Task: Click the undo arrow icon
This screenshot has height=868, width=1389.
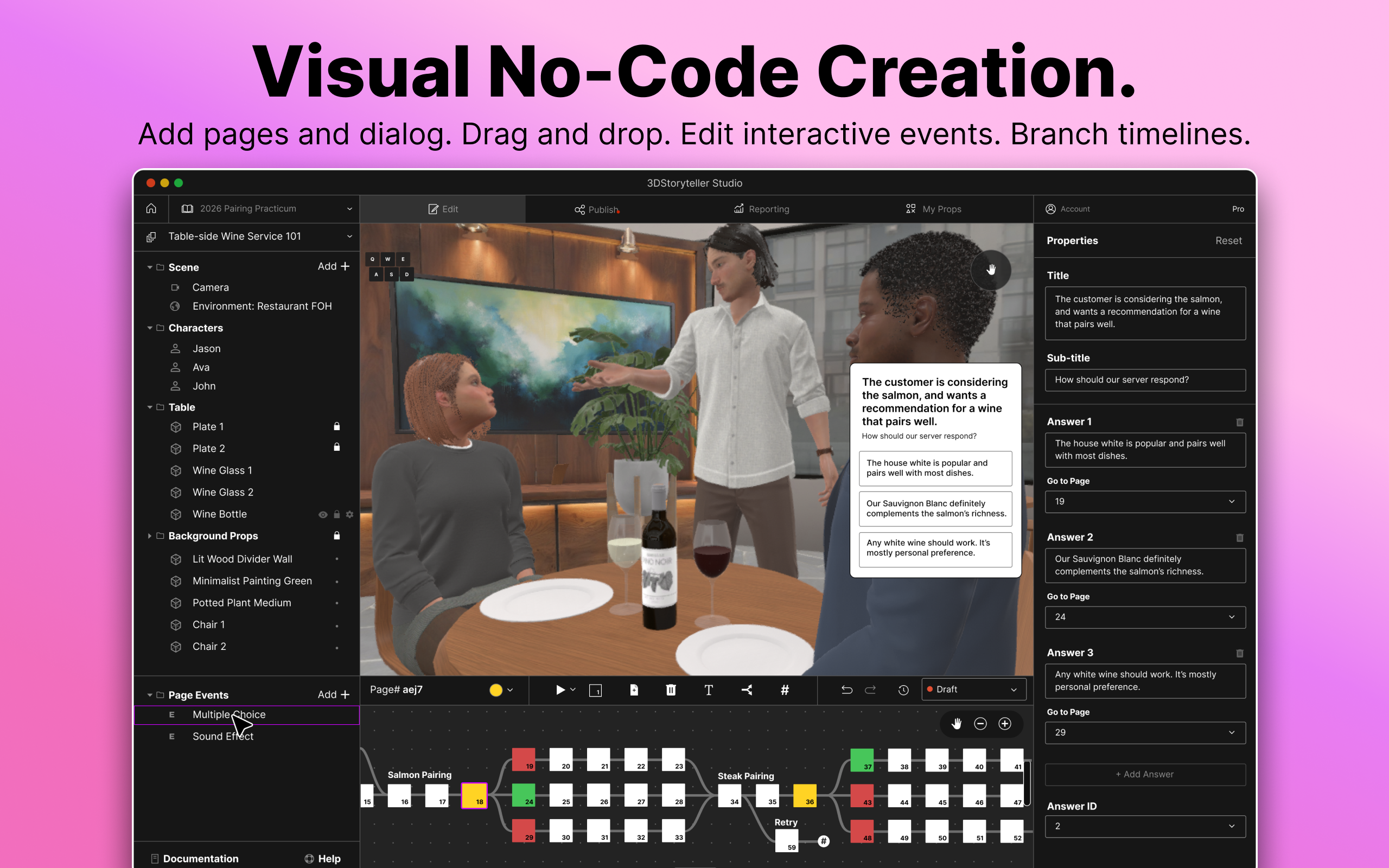Action: [x=846, y=690]
